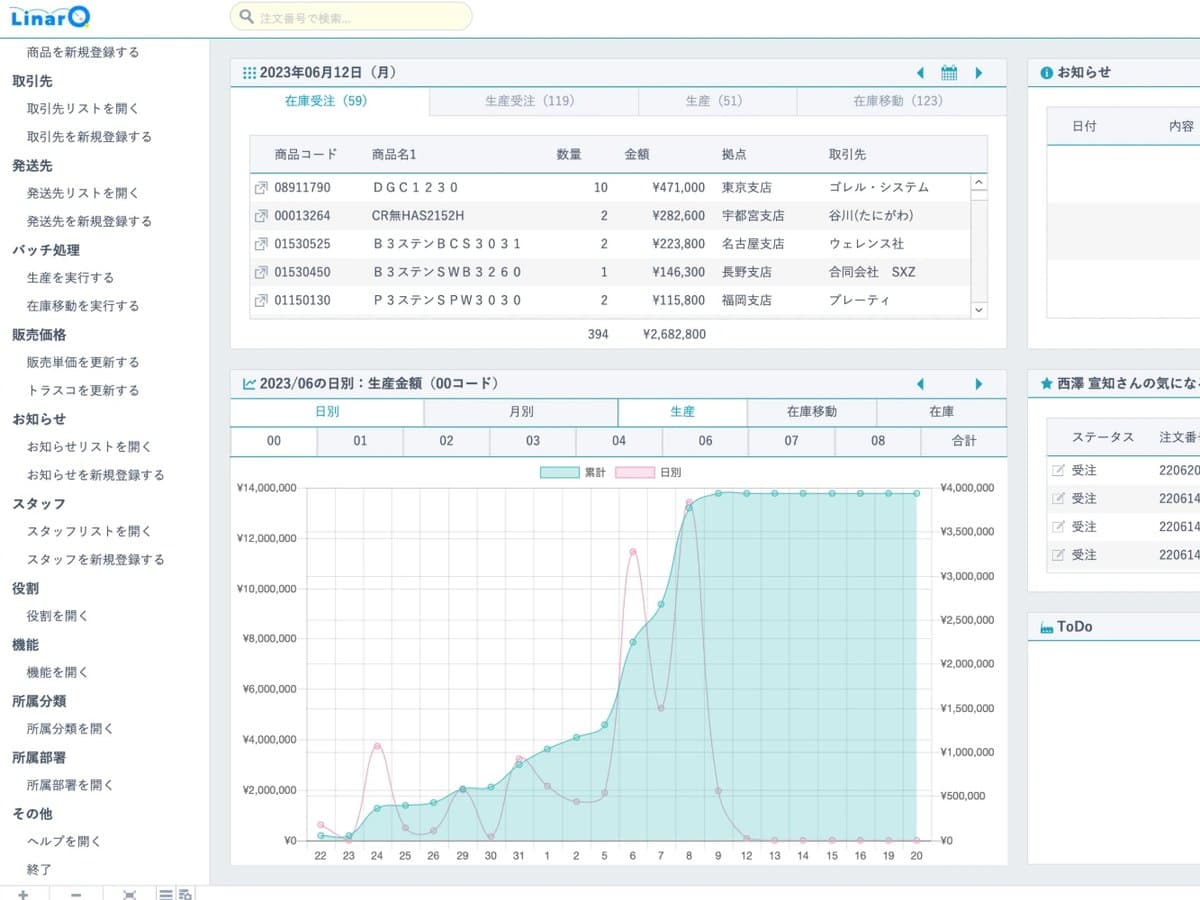Click chart icon beside 2023/06の日別 header

pos(249,384)
